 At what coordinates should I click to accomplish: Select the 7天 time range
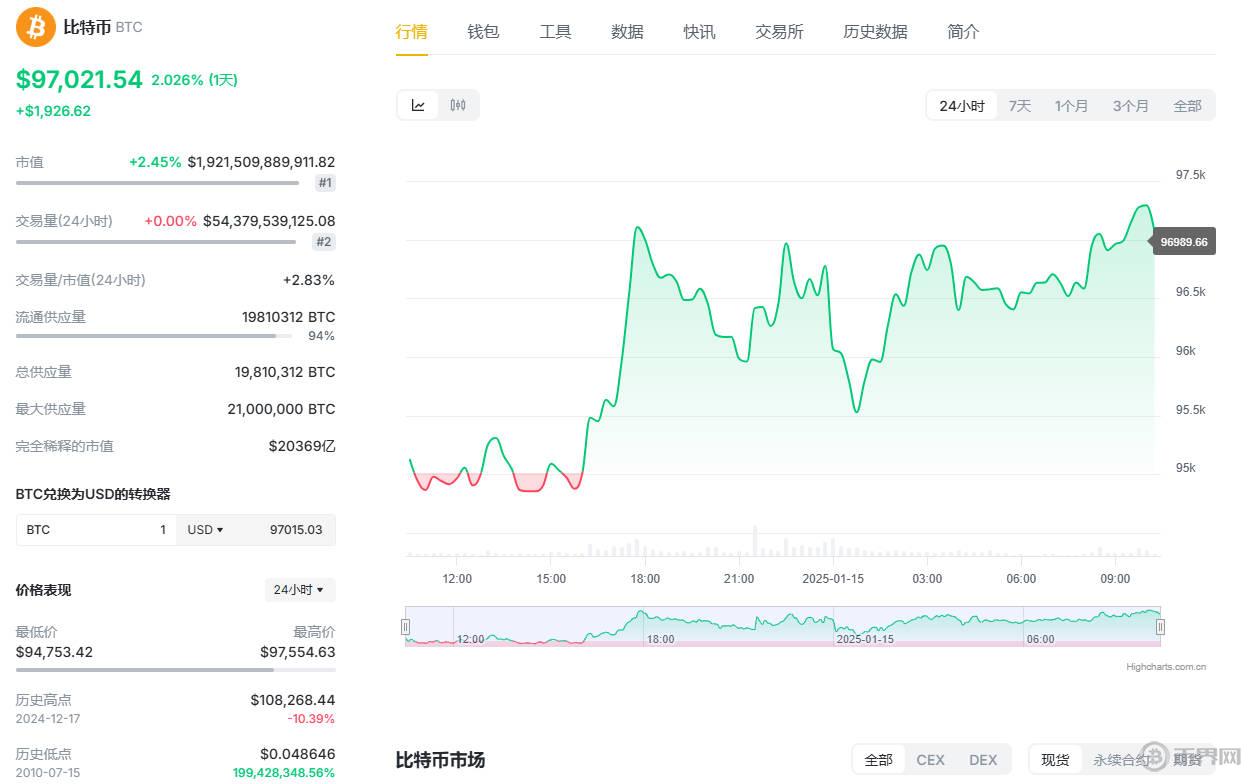[1019, 104]
